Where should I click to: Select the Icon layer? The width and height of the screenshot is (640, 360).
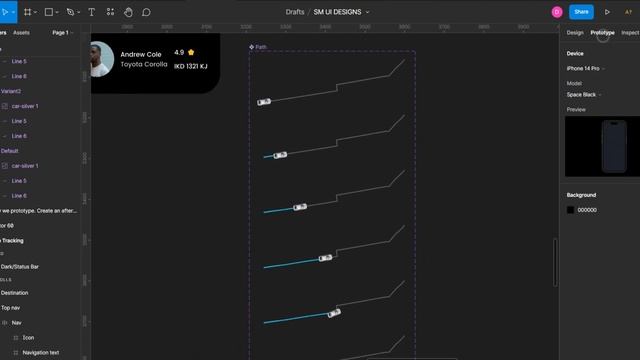click(x=28, y=338)
